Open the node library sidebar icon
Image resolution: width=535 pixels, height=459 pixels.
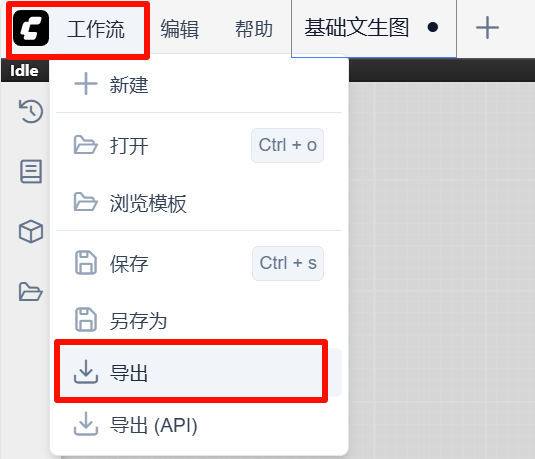pyautogui.click(x=31, y=171)
